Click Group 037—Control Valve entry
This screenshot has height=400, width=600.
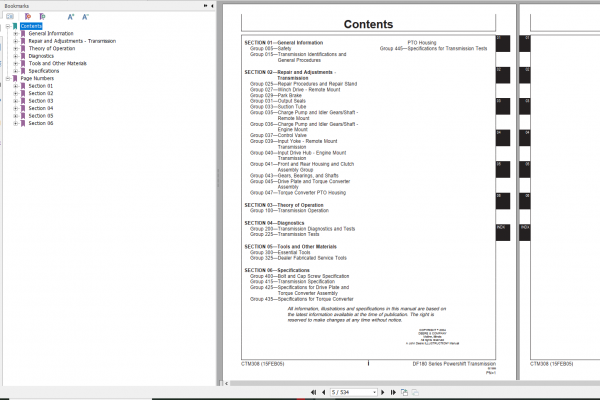click(278, 135)
